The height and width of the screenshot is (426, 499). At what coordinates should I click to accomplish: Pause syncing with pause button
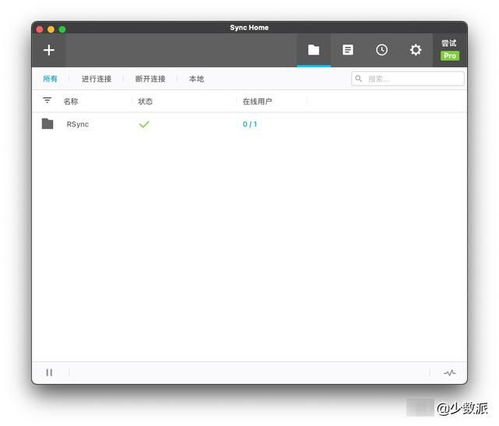click(x=49, y=372)
